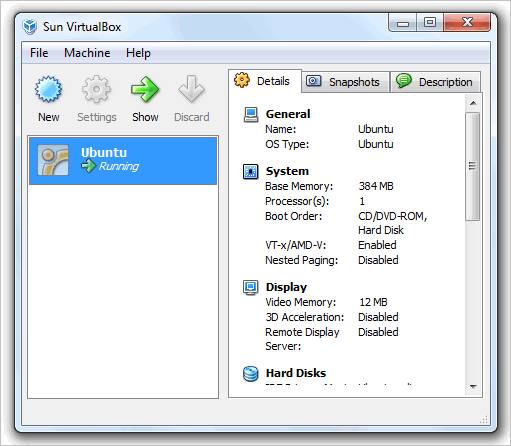This screenshot has width=511, height=446.
Task: Open the File menu
Action: [x=39, y=53]
